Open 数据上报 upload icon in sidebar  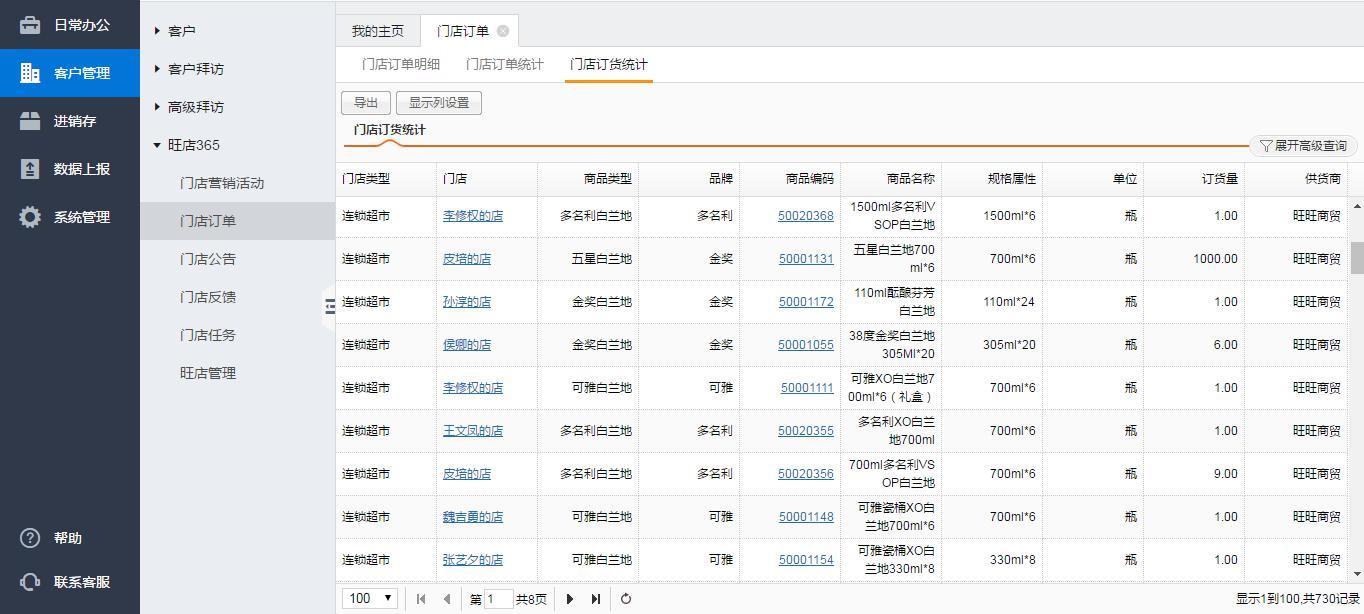[x=30, y=169]
